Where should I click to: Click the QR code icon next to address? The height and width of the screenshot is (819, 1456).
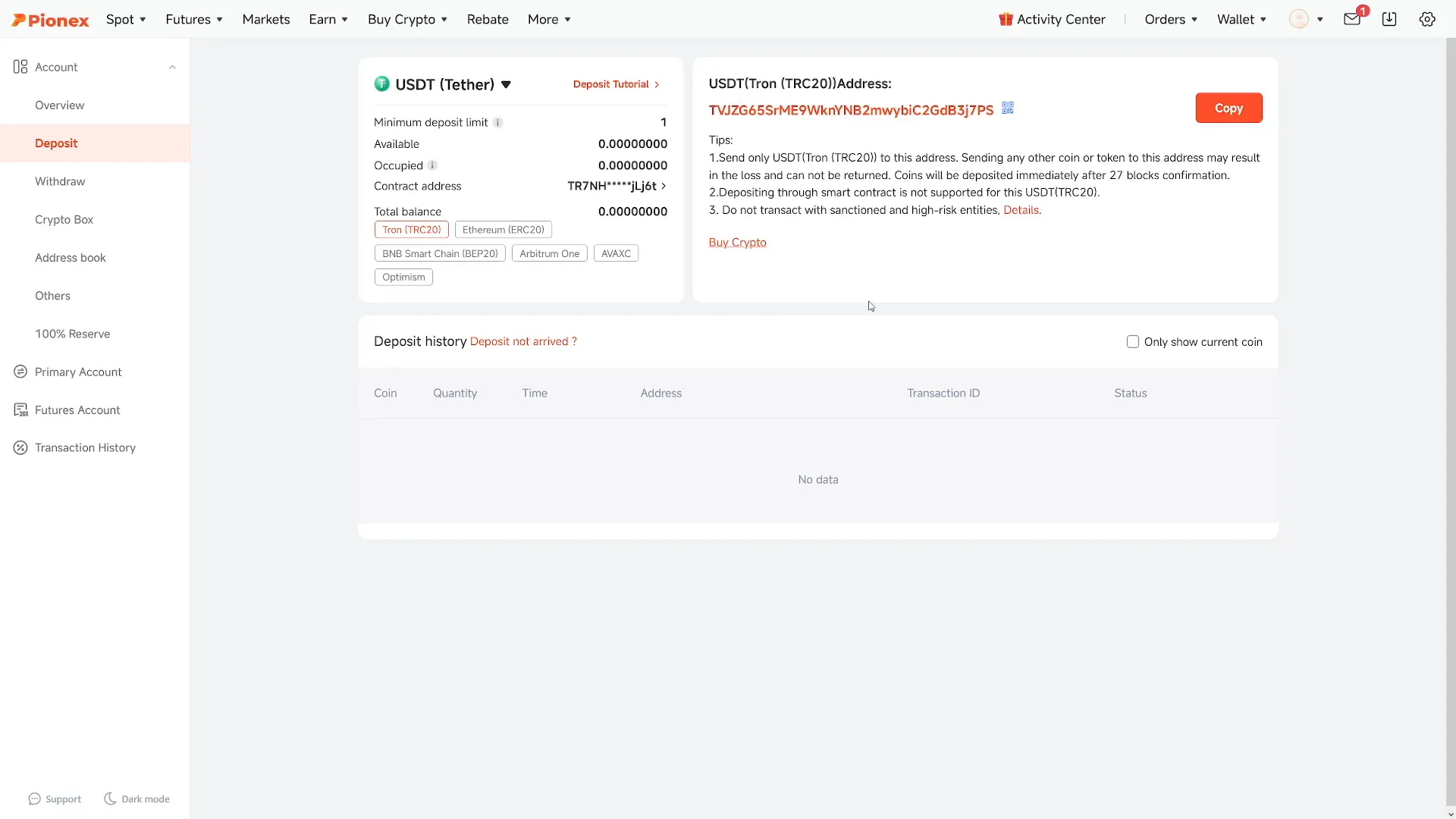pyautogui.click(x=1008, y=108)
